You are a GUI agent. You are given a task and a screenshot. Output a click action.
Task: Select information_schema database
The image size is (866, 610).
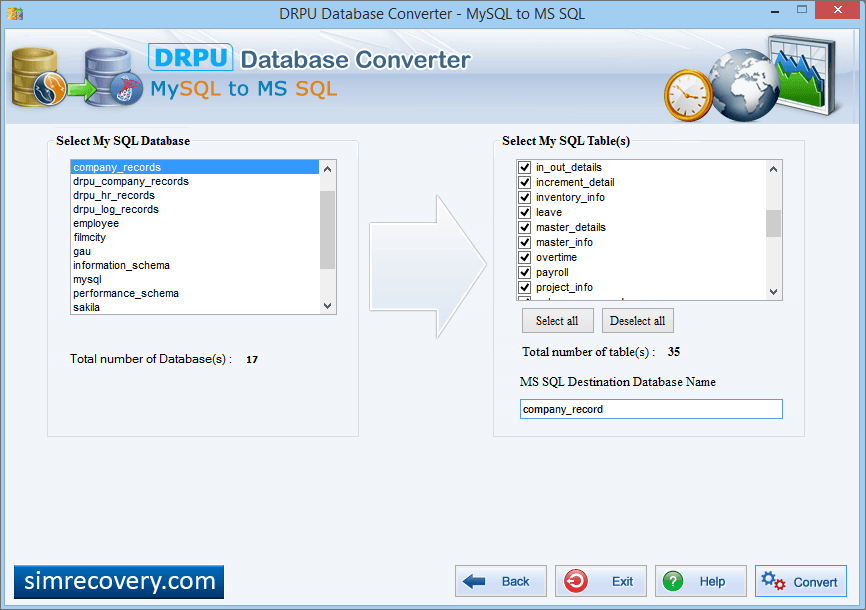[x=196, y=265]
